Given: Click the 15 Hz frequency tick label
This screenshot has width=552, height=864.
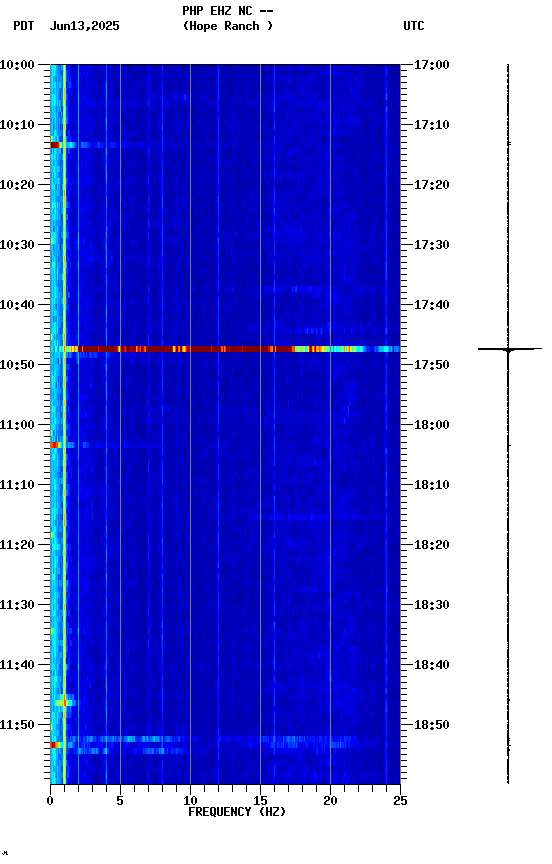Looking at the screenshot, I should pos(260,801).
